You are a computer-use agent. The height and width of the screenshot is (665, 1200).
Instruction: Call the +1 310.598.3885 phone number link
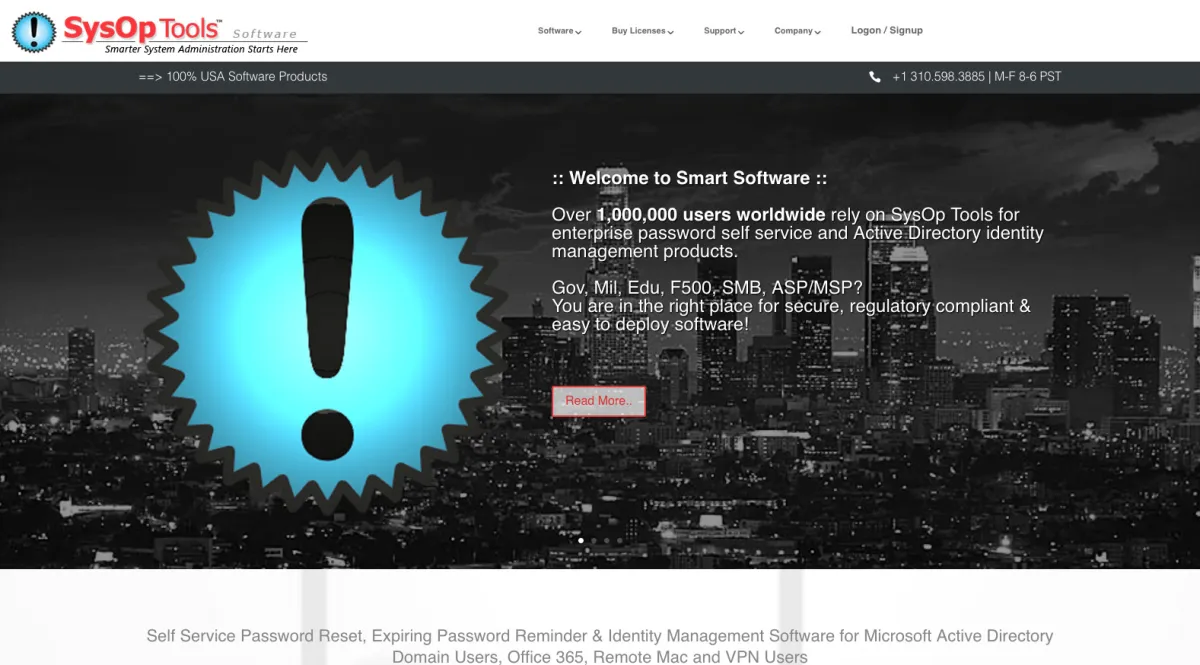[938, 76]
